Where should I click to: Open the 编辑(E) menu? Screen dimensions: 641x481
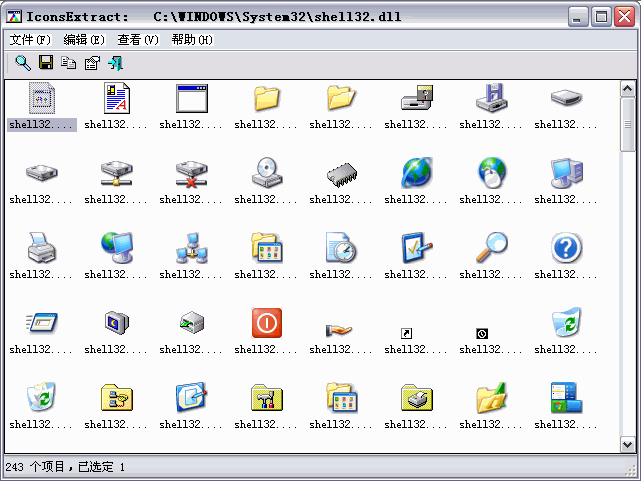click(84, 40)
